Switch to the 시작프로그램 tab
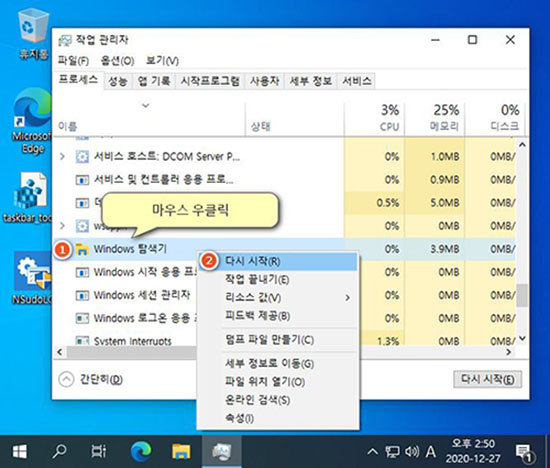This screenshot has width=550, height=468. coord(210,81)
